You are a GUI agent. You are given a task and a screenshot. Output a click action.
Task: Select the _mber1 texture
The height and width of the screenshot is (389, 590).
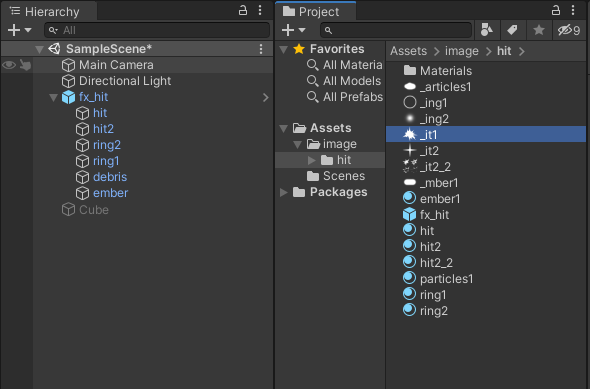439,183
